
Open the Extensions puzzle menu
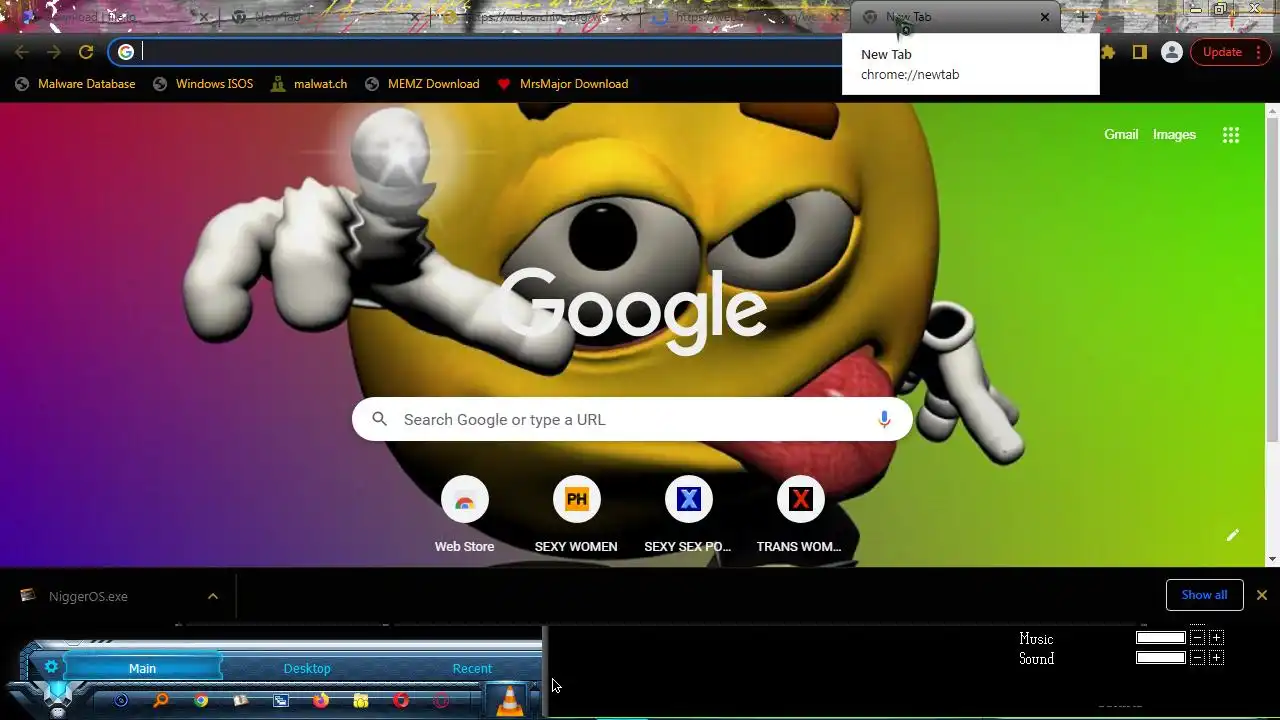(x=1108, y=52)
